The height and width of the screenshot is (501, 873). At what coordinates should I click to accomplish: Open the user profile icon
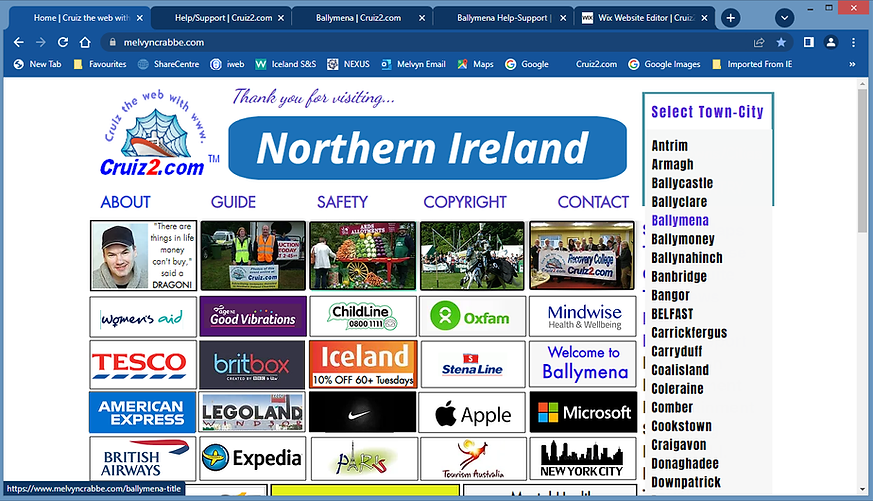[x=831, y=42]
